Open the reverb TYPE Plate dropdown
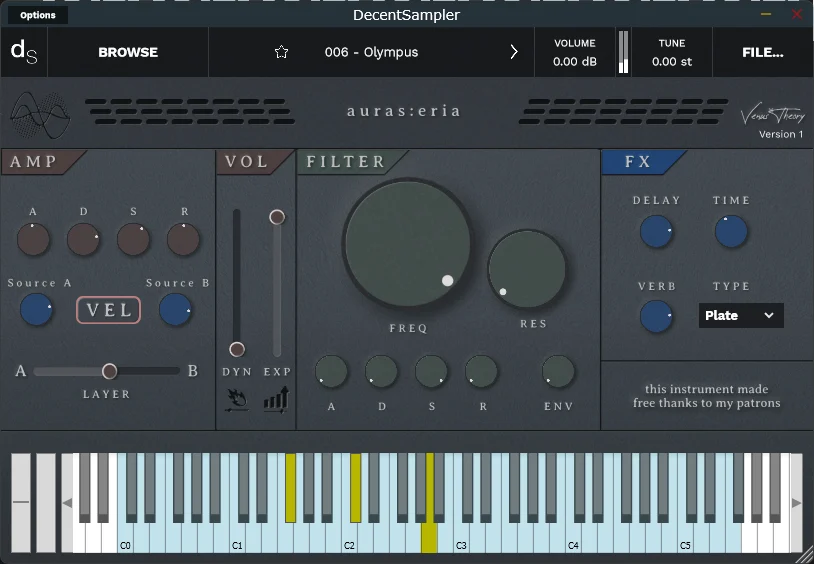This screenshot has height=564, width=814. pyautogui.click(x=741, y=315)
